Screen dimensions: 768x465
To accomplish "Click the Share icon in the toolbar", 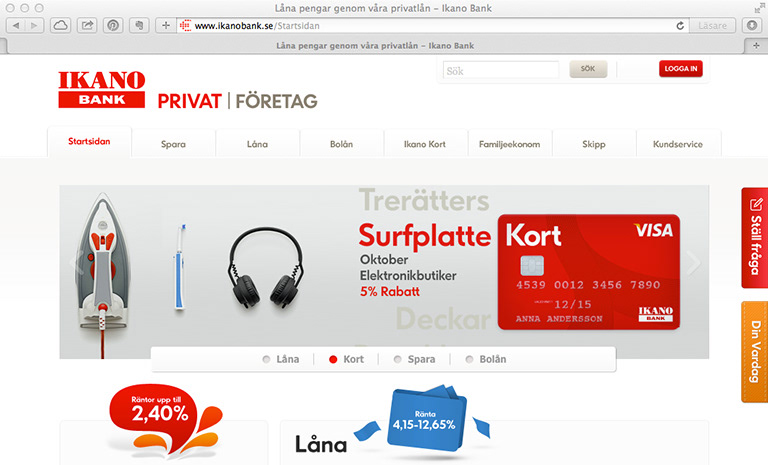I will pos(87,25).
